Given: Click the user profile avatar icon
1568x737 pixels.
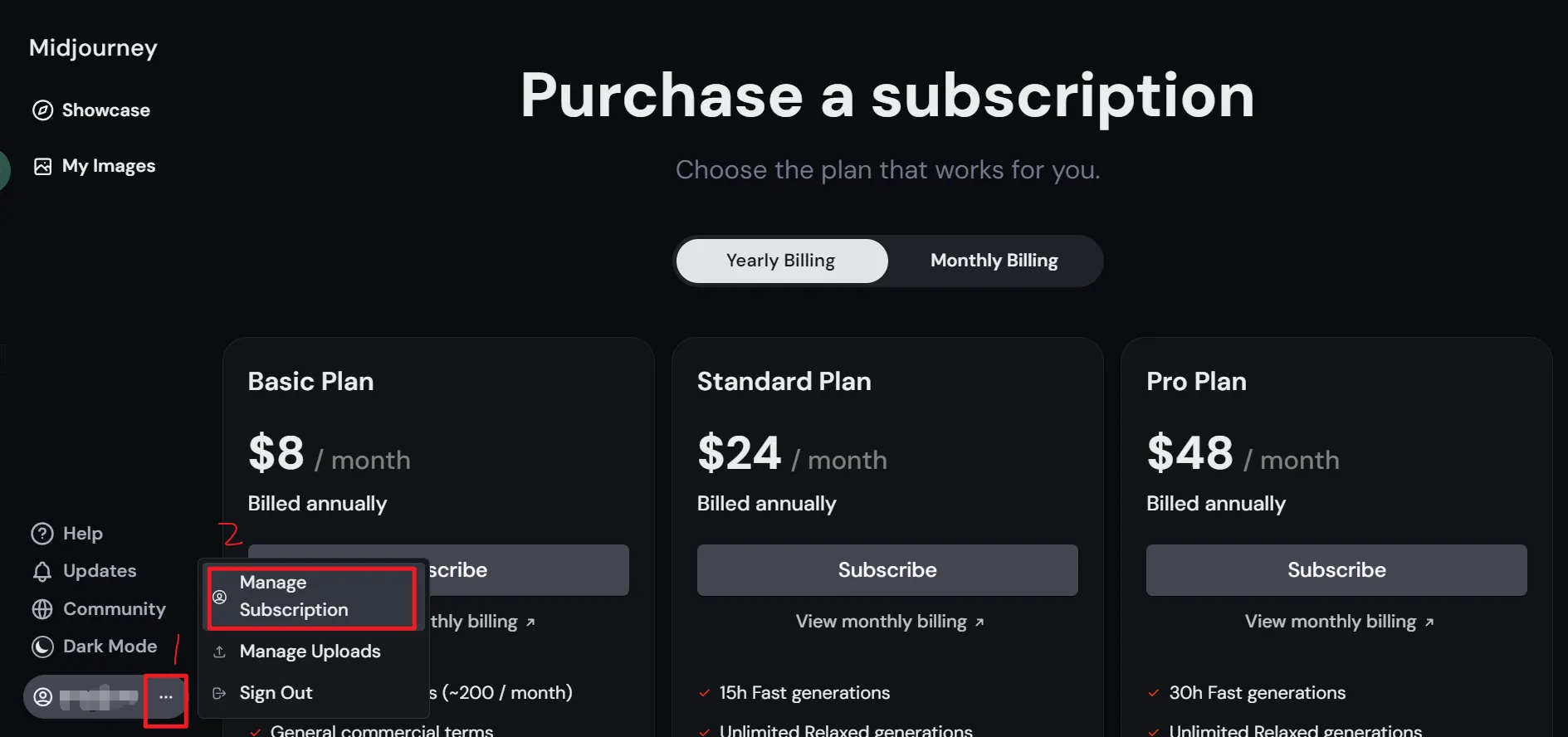Looking at the screenshot, I should click(43, 697).
